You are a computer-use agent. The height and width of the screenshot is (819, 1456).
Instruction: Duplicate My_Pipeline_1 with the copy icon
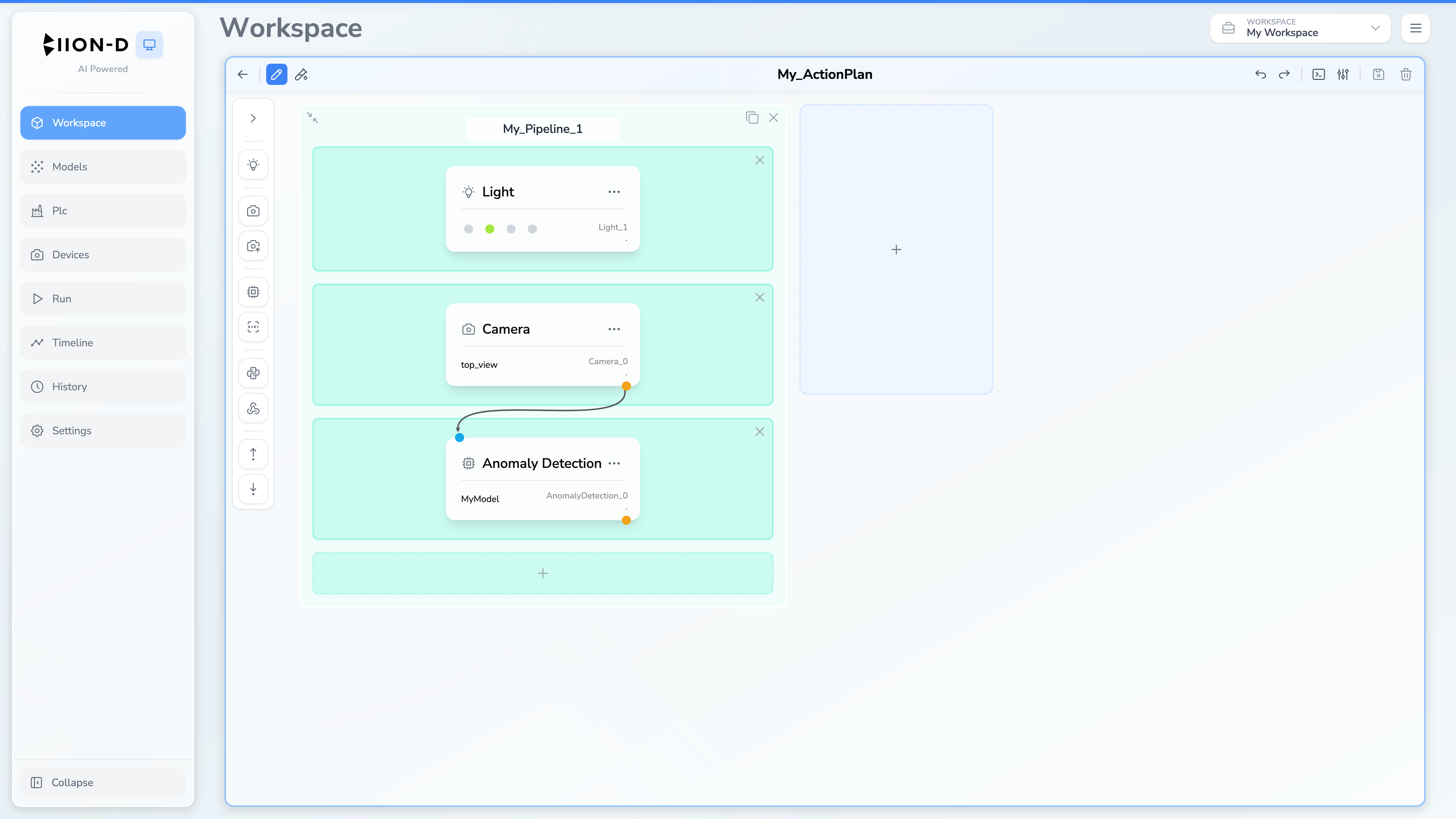(x=752, y=118)
